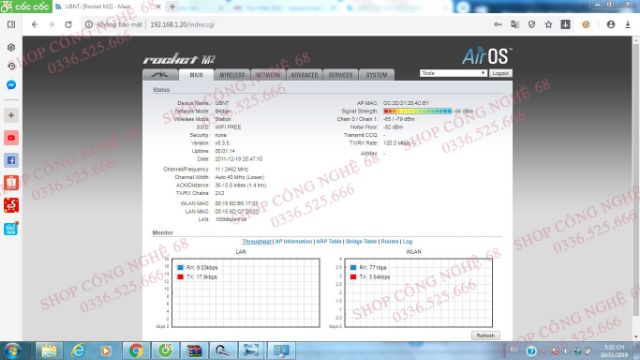The image size is (640, 360).
Task: Open Messenger in the sidebar
Action: pos(11,84)
